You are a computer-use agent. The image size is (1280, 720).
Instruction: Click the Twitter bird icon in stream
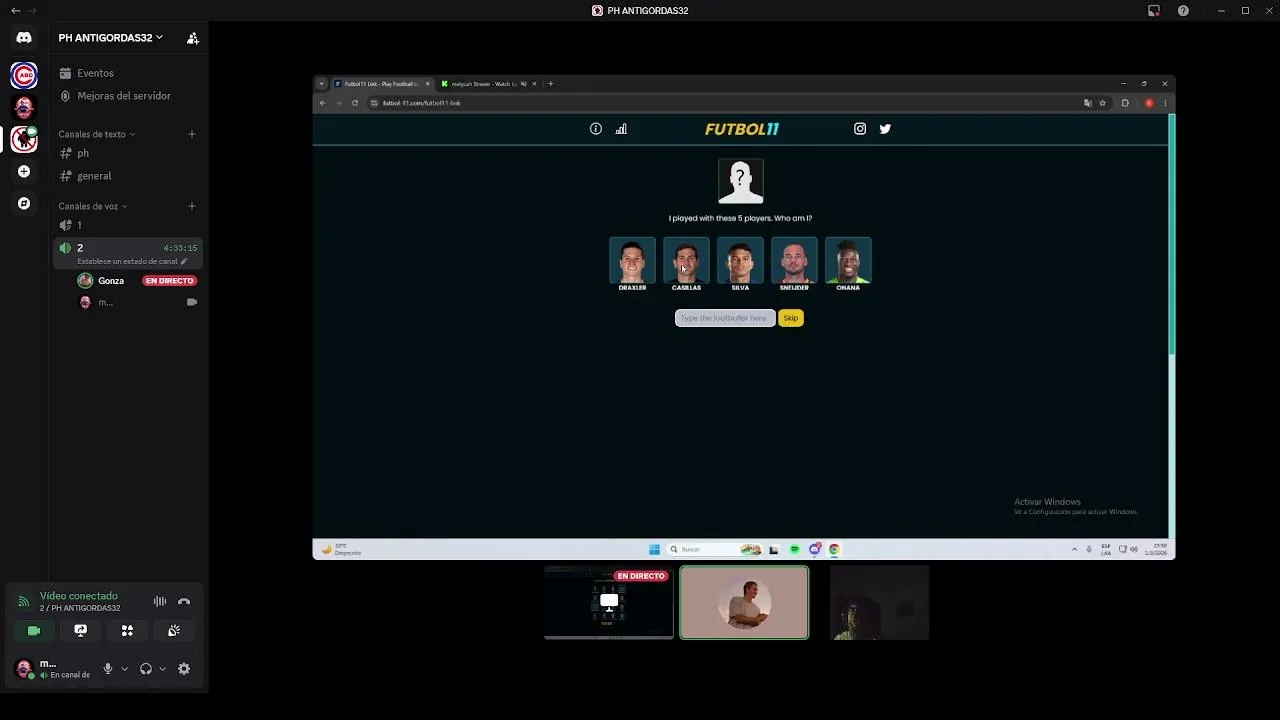tap(885, 129)
